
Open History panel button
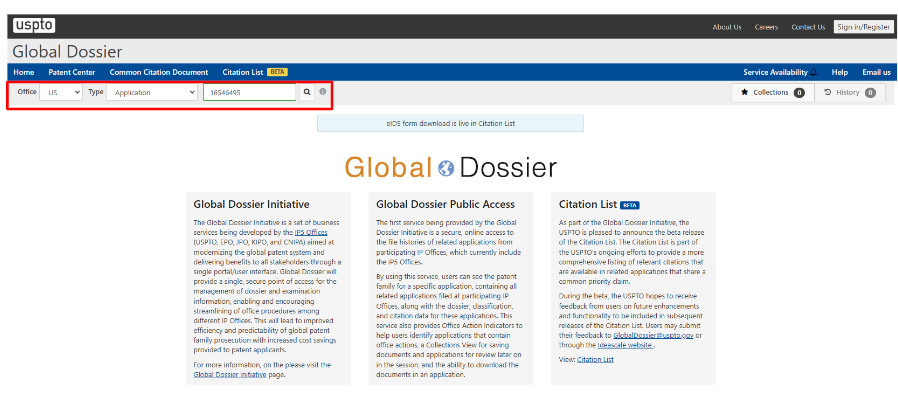click(x=850, y=93)
